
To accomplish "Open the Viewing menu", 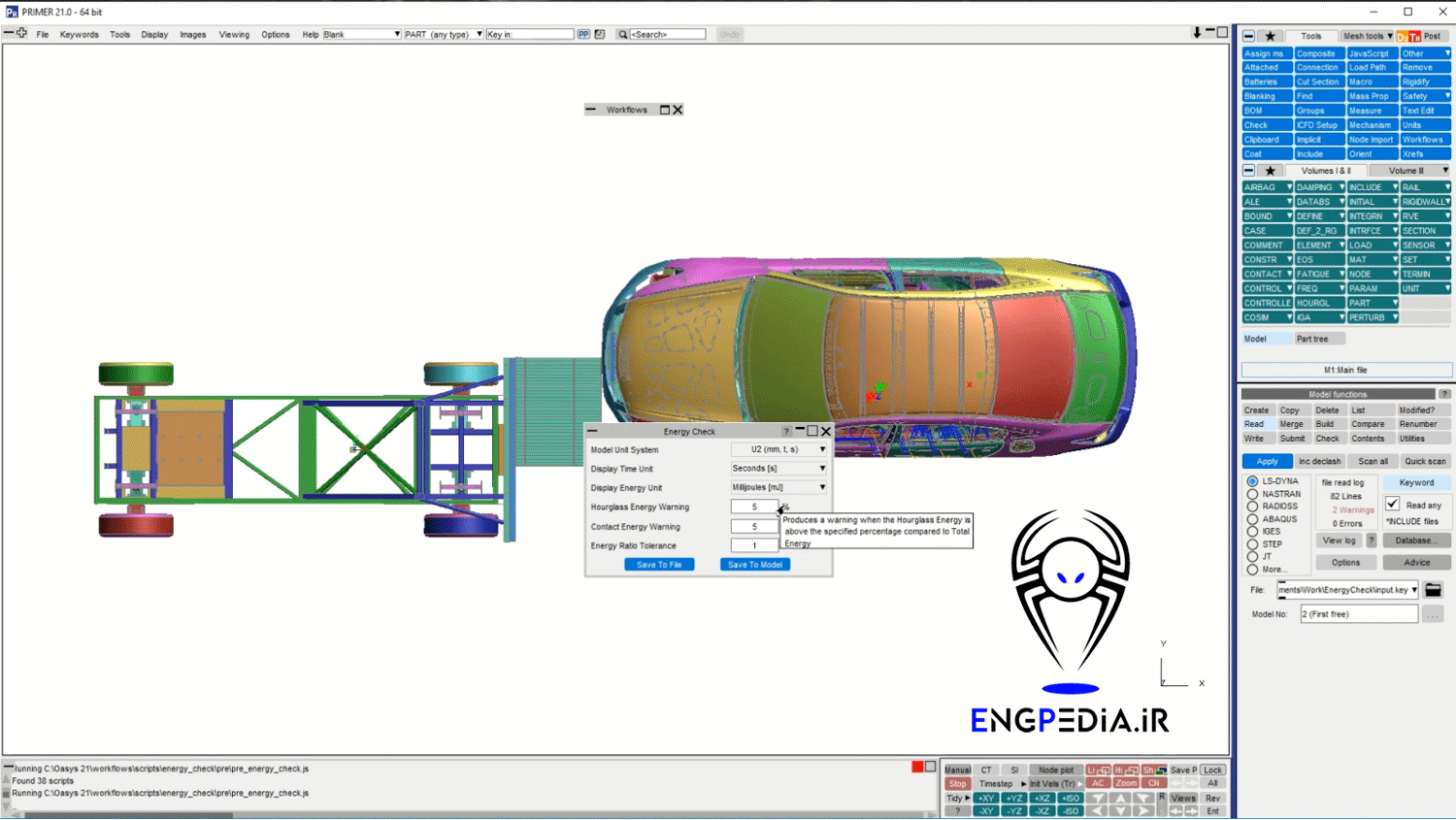I will (234, 35).
